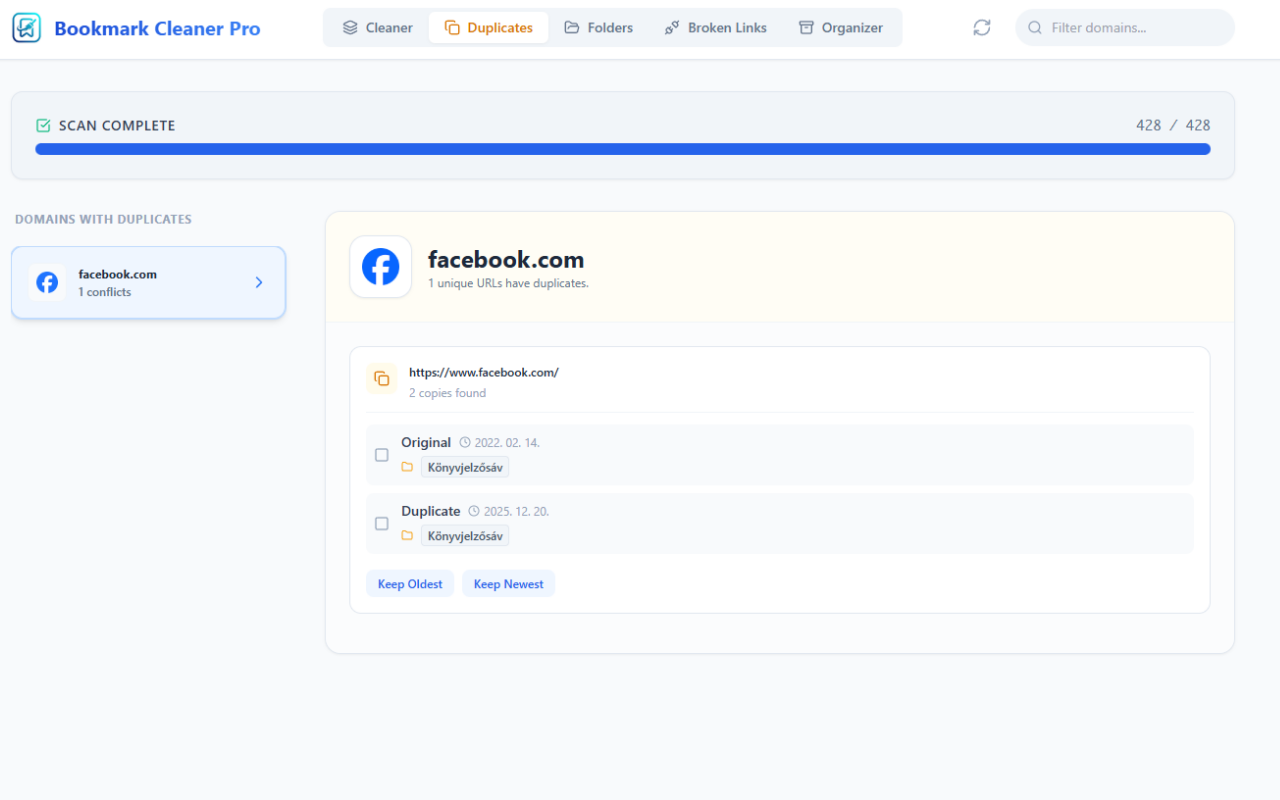The image size is (1280, 800).
Task: Click the Duplicate label text
Action: [431, 511]
